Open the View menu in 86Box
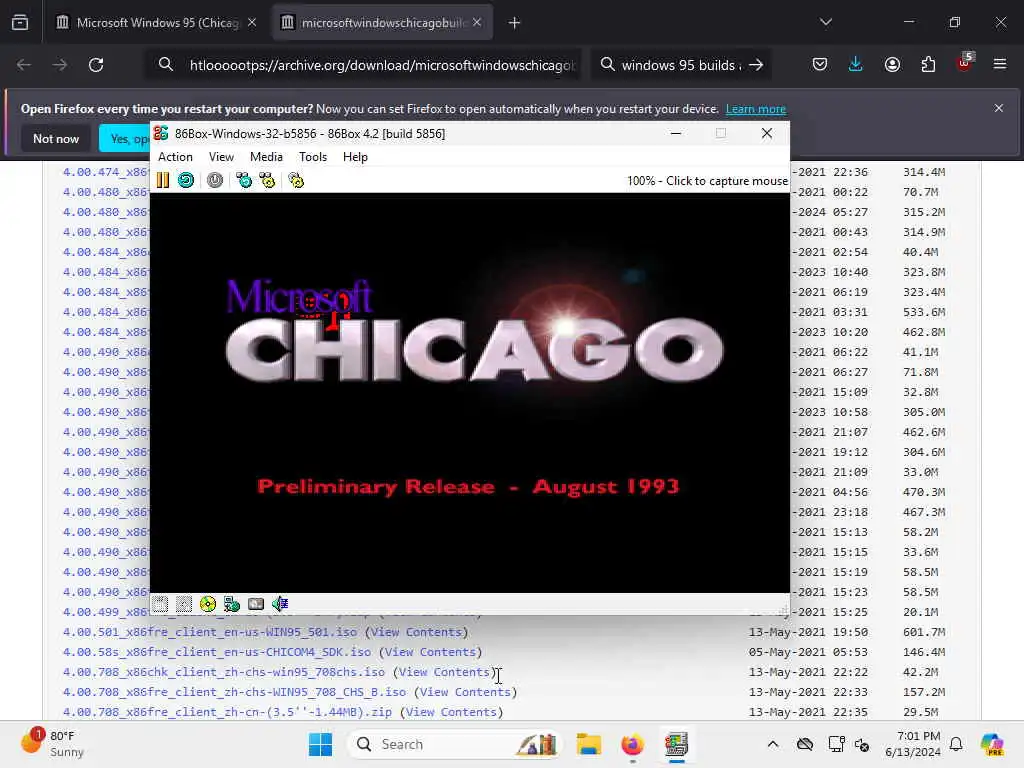This screenshot has width=1024, height=768. tap(221, 157)
